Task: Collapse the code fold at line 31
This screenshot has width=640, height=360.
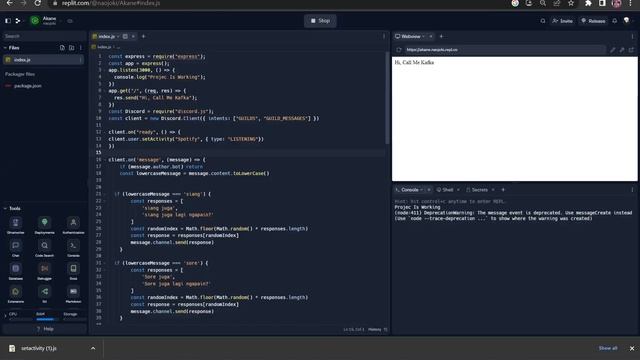Action: pos(104,263)
